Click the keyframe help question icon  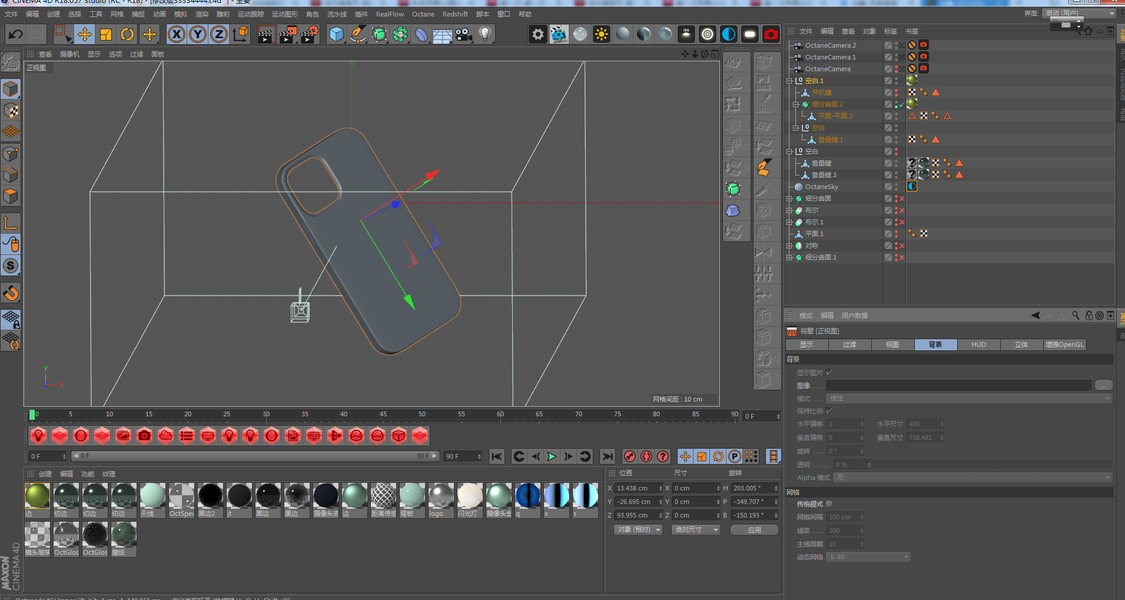tap(662, 456)
